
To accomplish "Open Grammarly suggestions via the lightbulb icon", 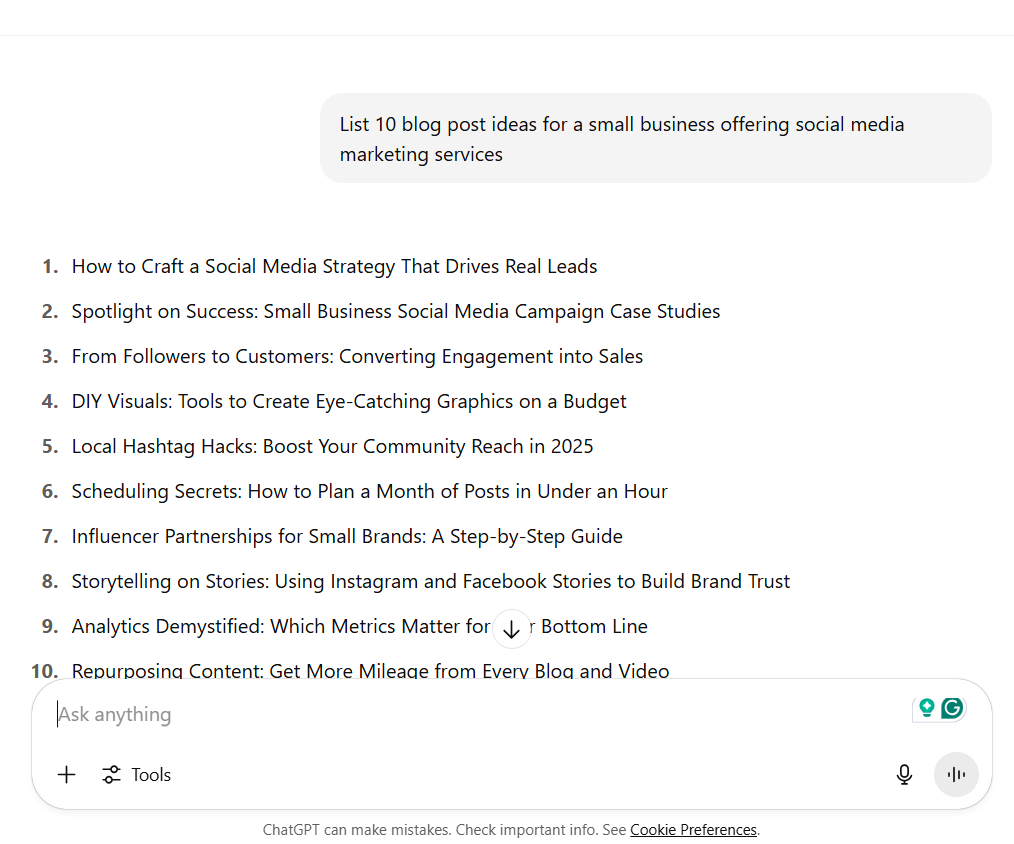I will pyautogui.click(x=926, y=707).
